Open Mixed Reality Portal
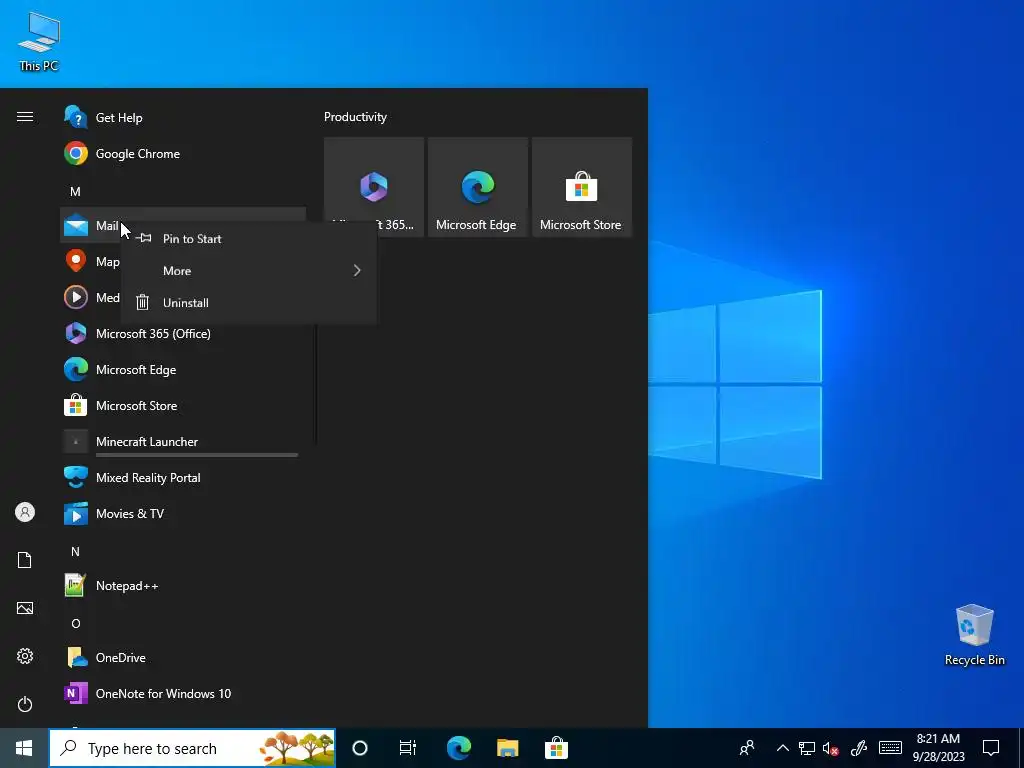Viewport: 1024px width, 768px height. coord(183,477)
